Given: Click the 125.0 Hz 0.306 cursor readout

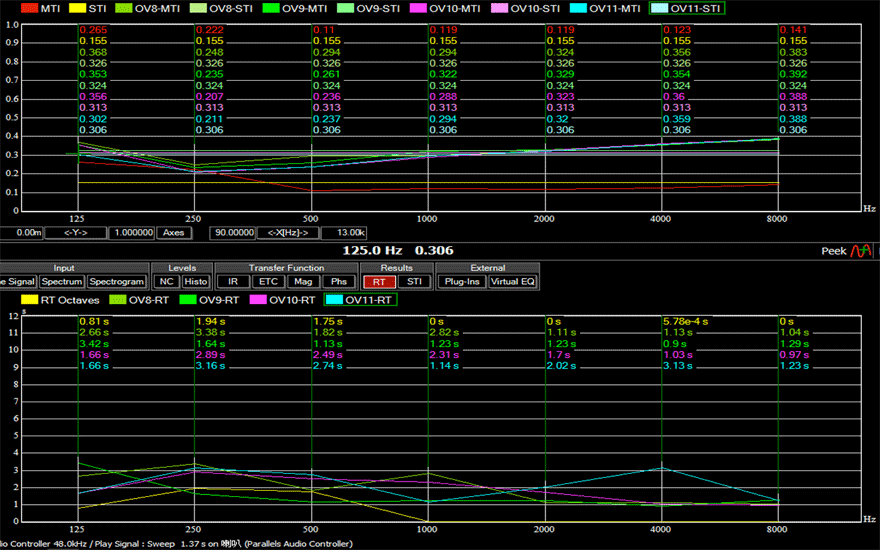Looking at the screenshot, I should (397, 250).
